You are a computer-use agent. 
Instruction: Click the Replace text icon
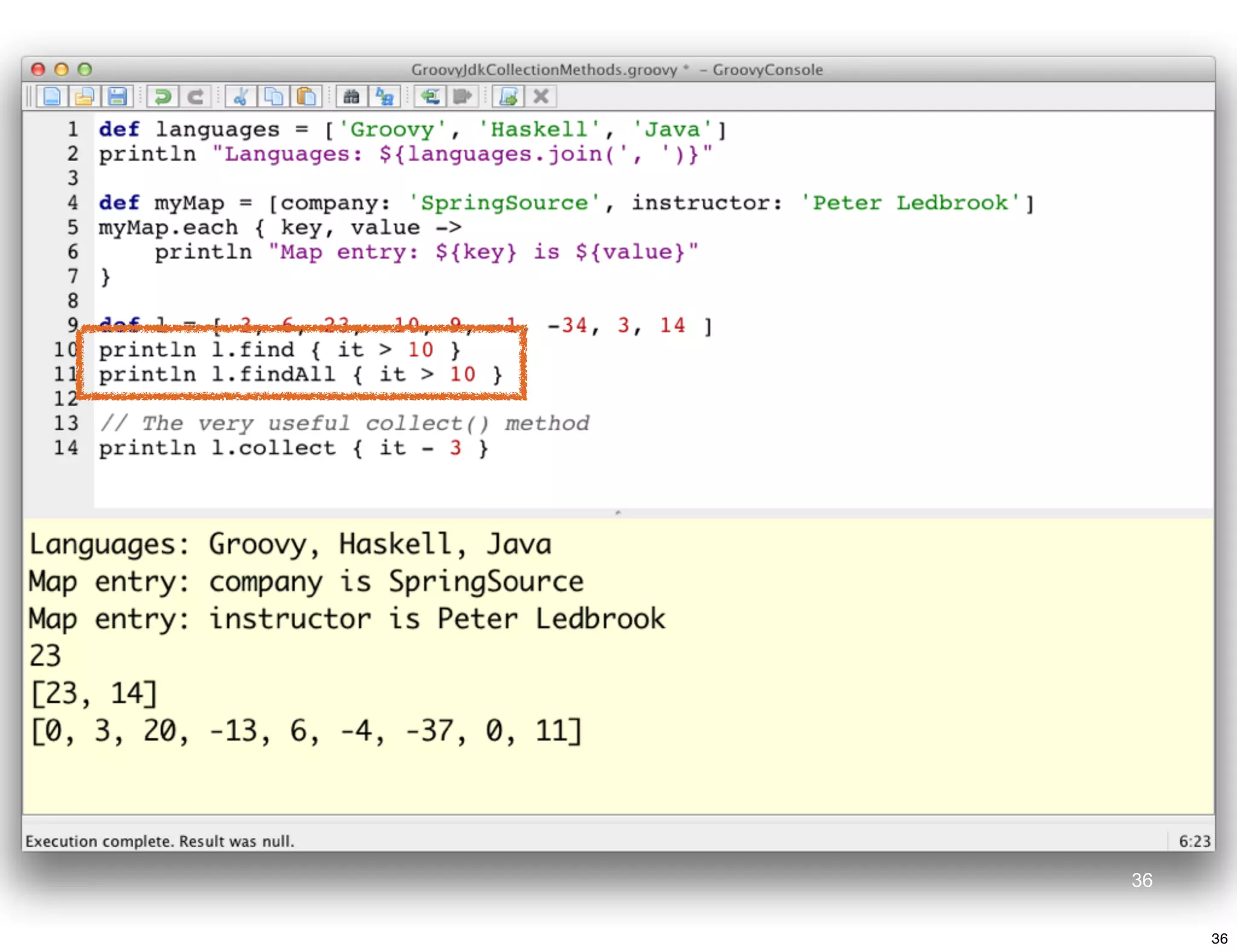(x=385, y=97)
